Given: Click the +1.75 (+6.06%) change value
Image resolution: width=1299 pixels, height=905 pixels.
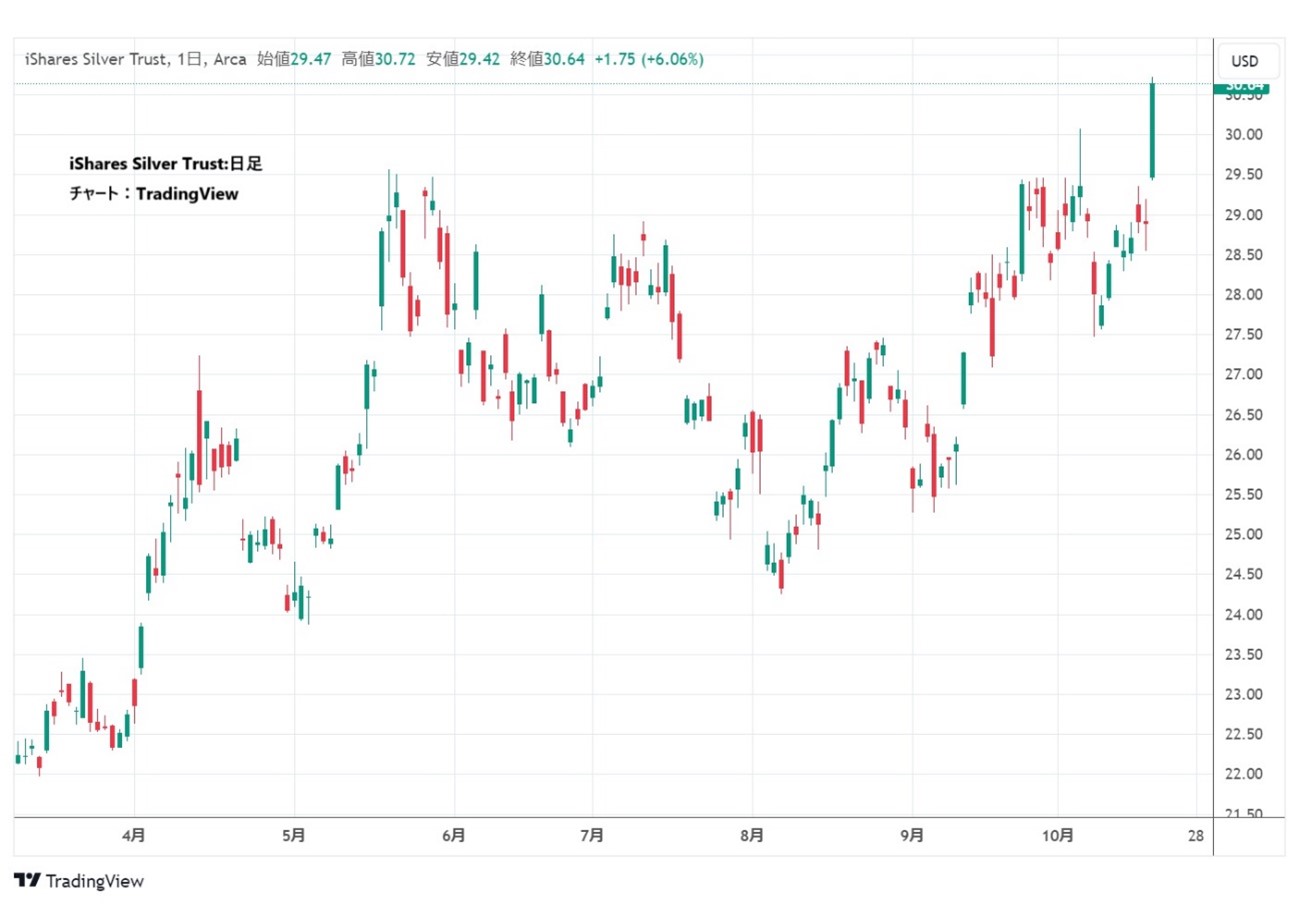Looking at the screenshot, I should tap(648, 60).
